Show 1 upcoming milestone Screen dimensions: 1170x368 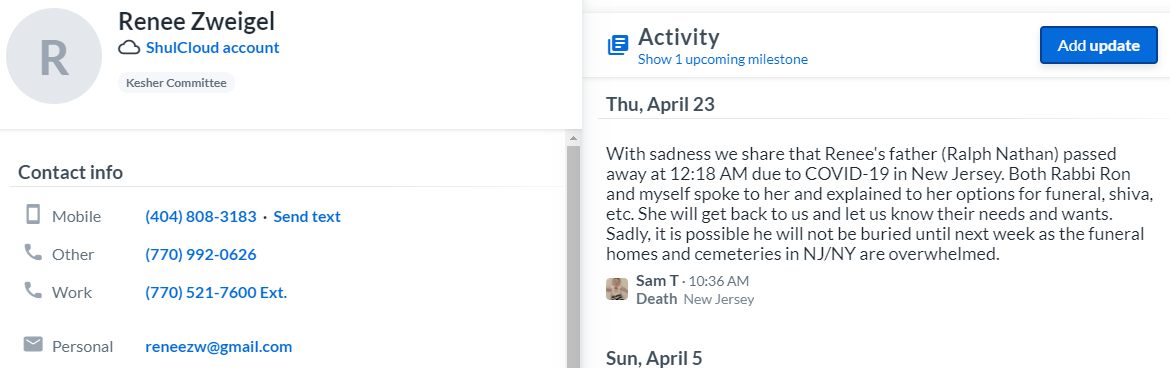coord(722,59)
